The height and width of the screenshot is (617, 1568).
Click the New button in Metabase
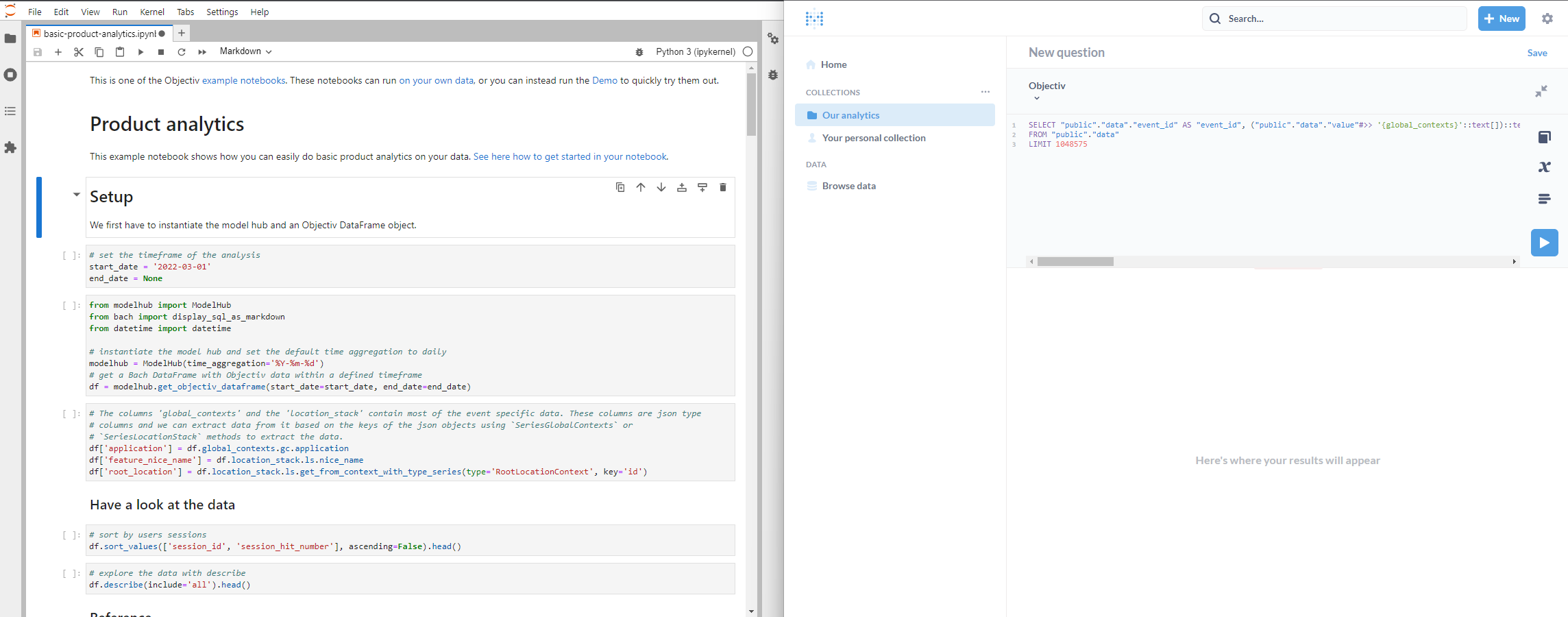pyautogui.click(x=1502, y=19)
